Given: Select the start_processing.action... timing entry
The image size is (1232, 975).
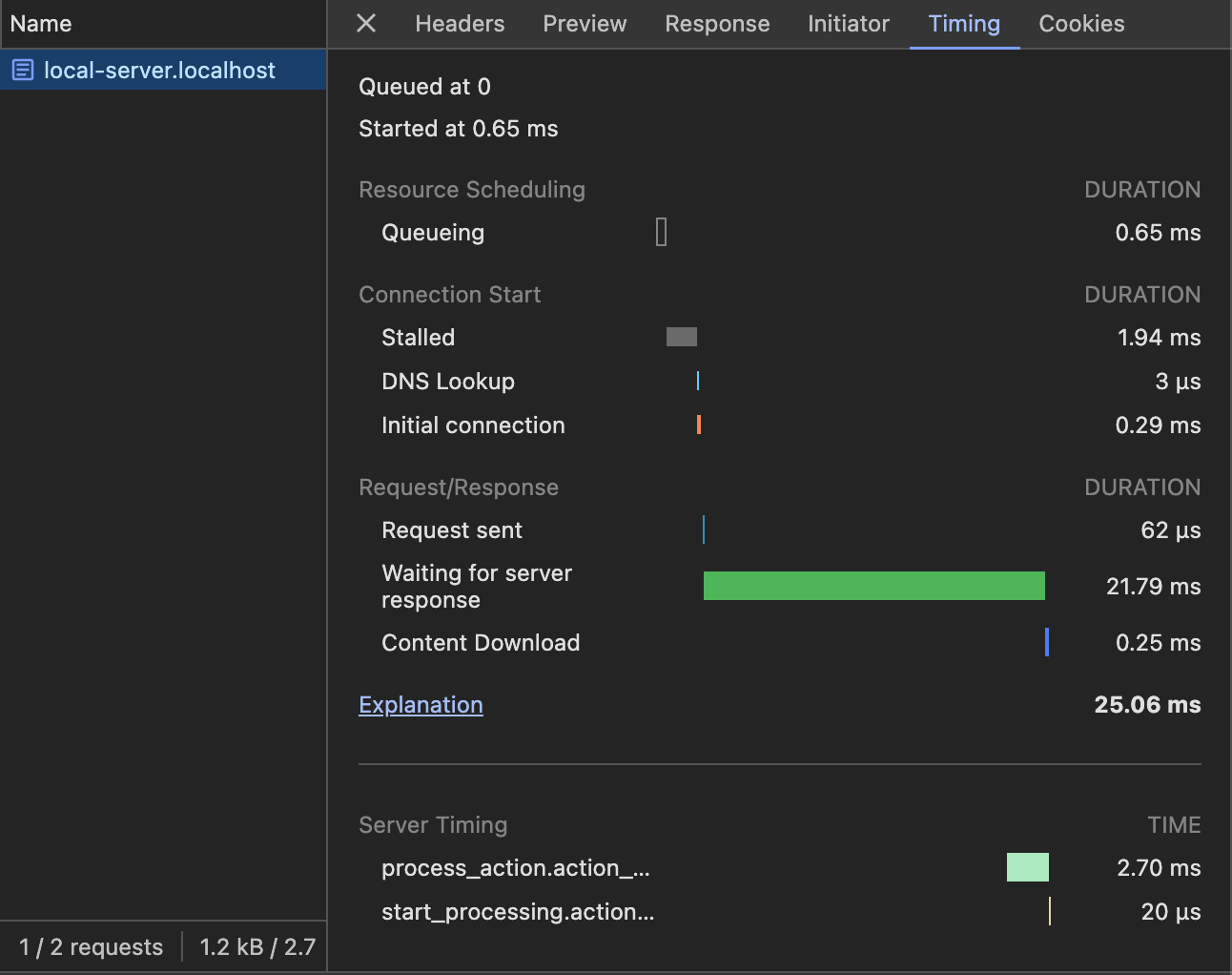Looking at the screenshot, I should (518, 912).
